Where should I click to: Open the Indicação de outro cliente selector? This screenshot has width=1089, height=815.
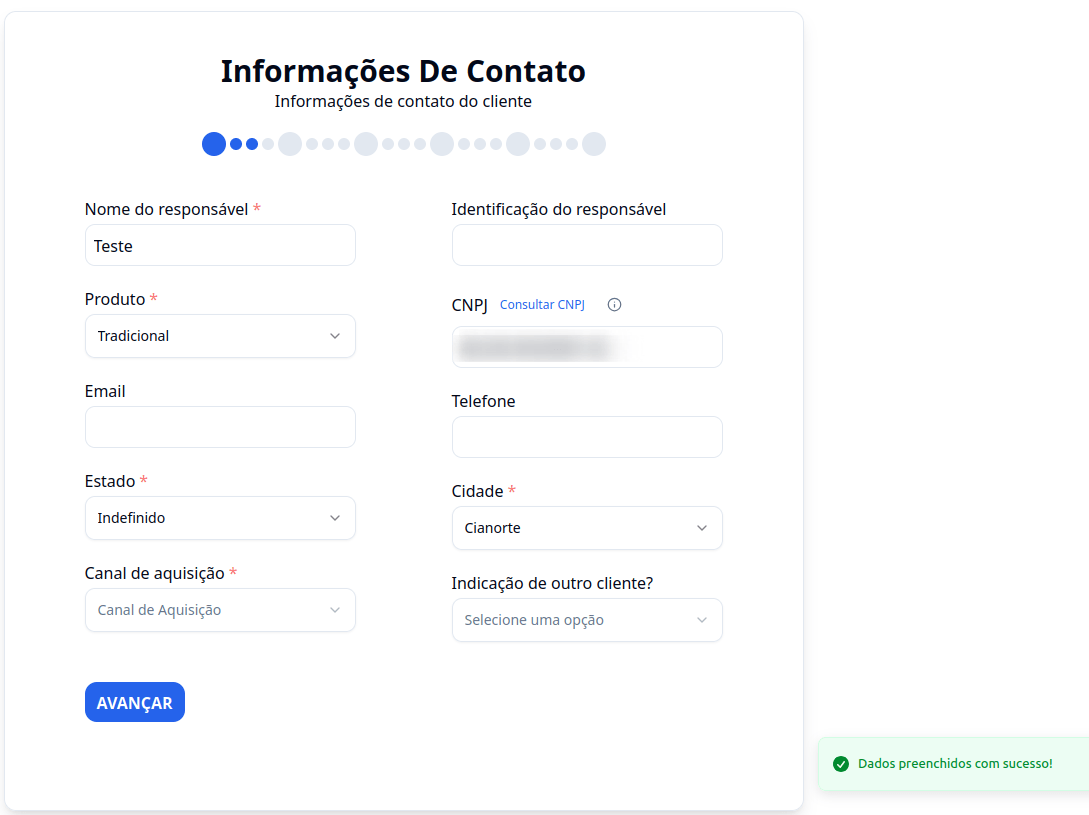coord(587,620)
